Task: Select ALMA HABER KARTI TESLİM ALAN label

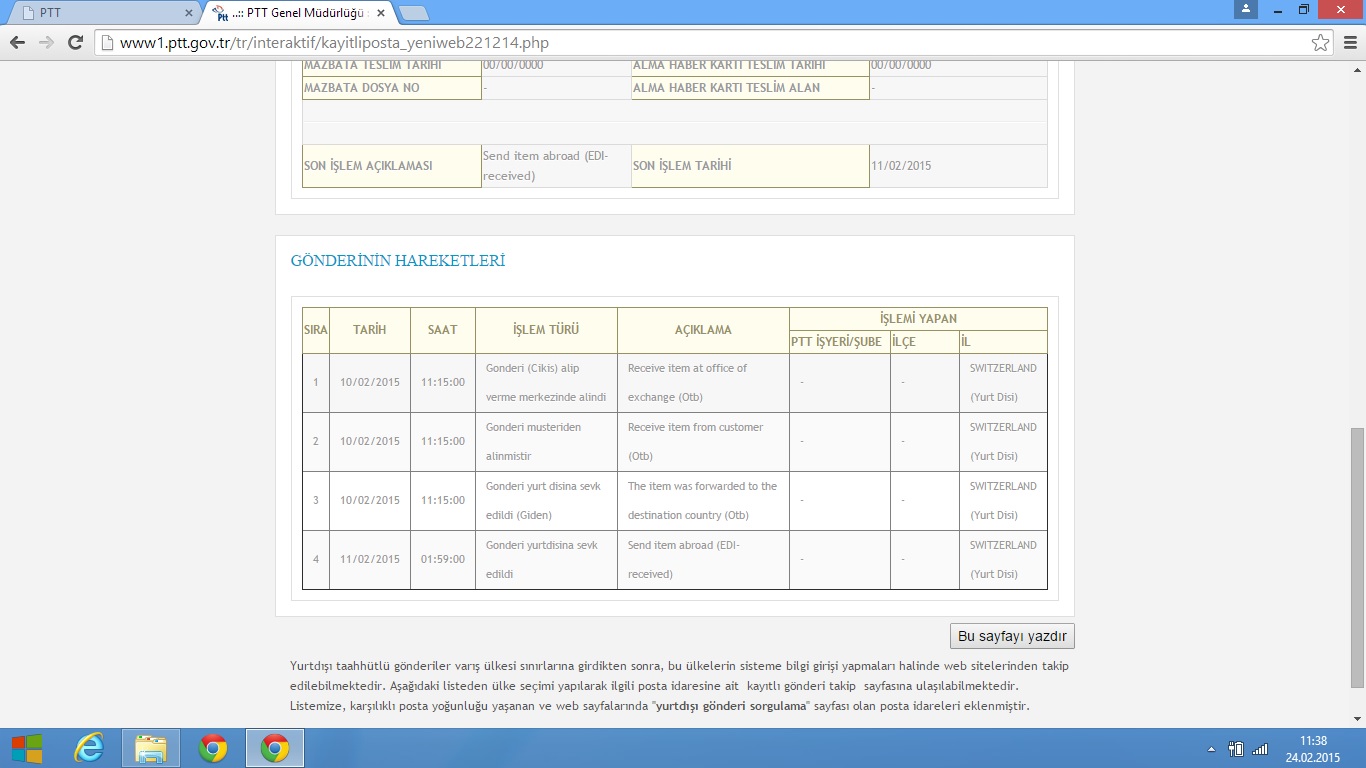Action: [x=727, y=88]
